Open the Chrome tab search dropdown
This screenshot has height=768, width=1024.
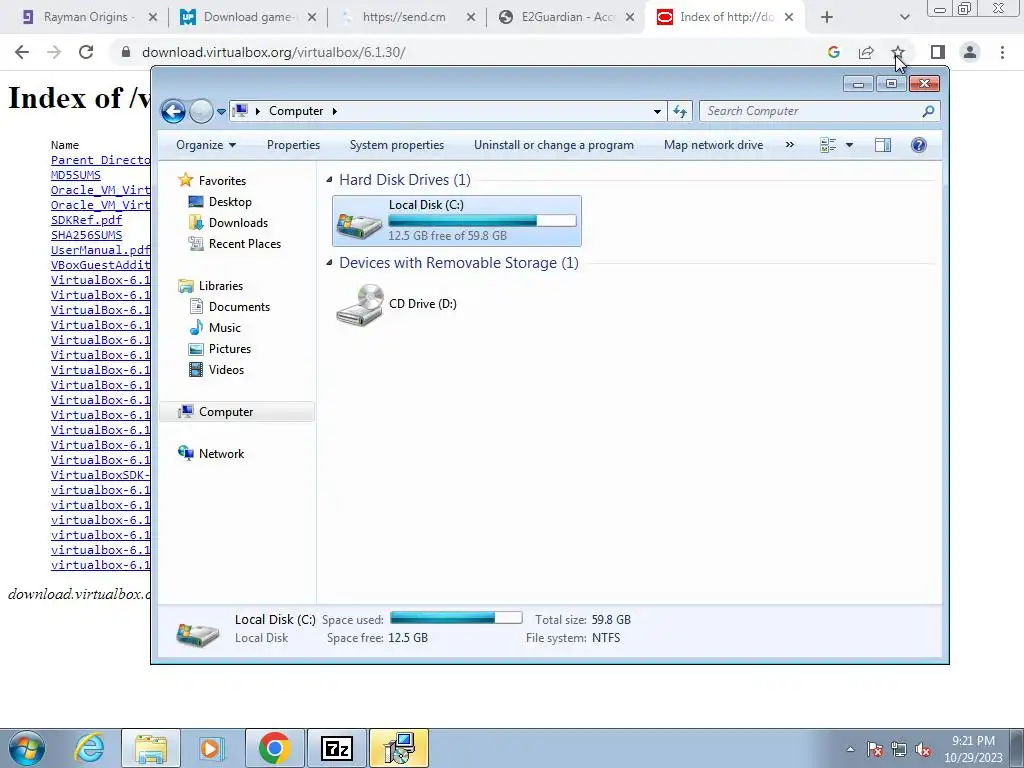(x=904, y=17)
